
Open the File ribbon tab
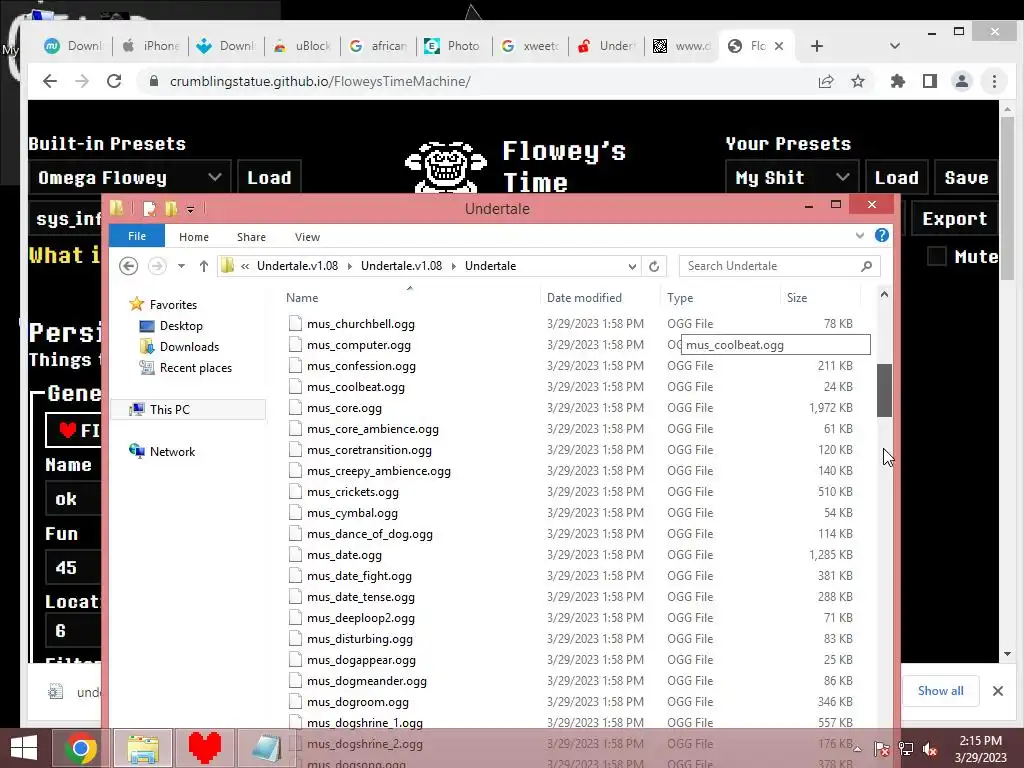[136, 236]
